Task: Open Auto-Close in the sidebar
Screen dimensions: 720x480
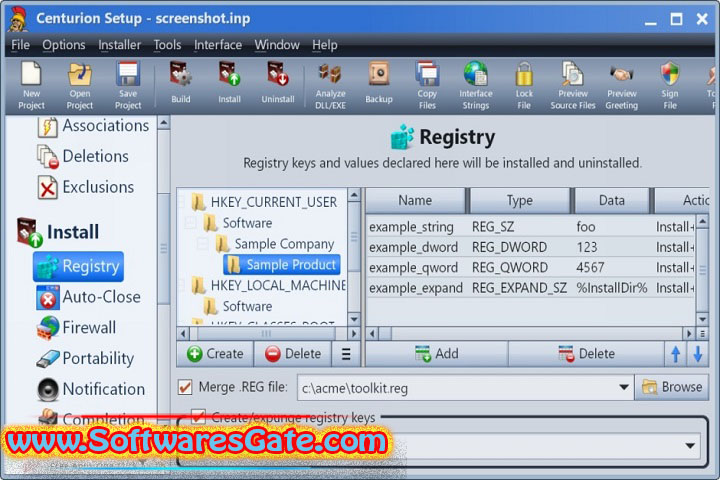Action: pos(89,297)
